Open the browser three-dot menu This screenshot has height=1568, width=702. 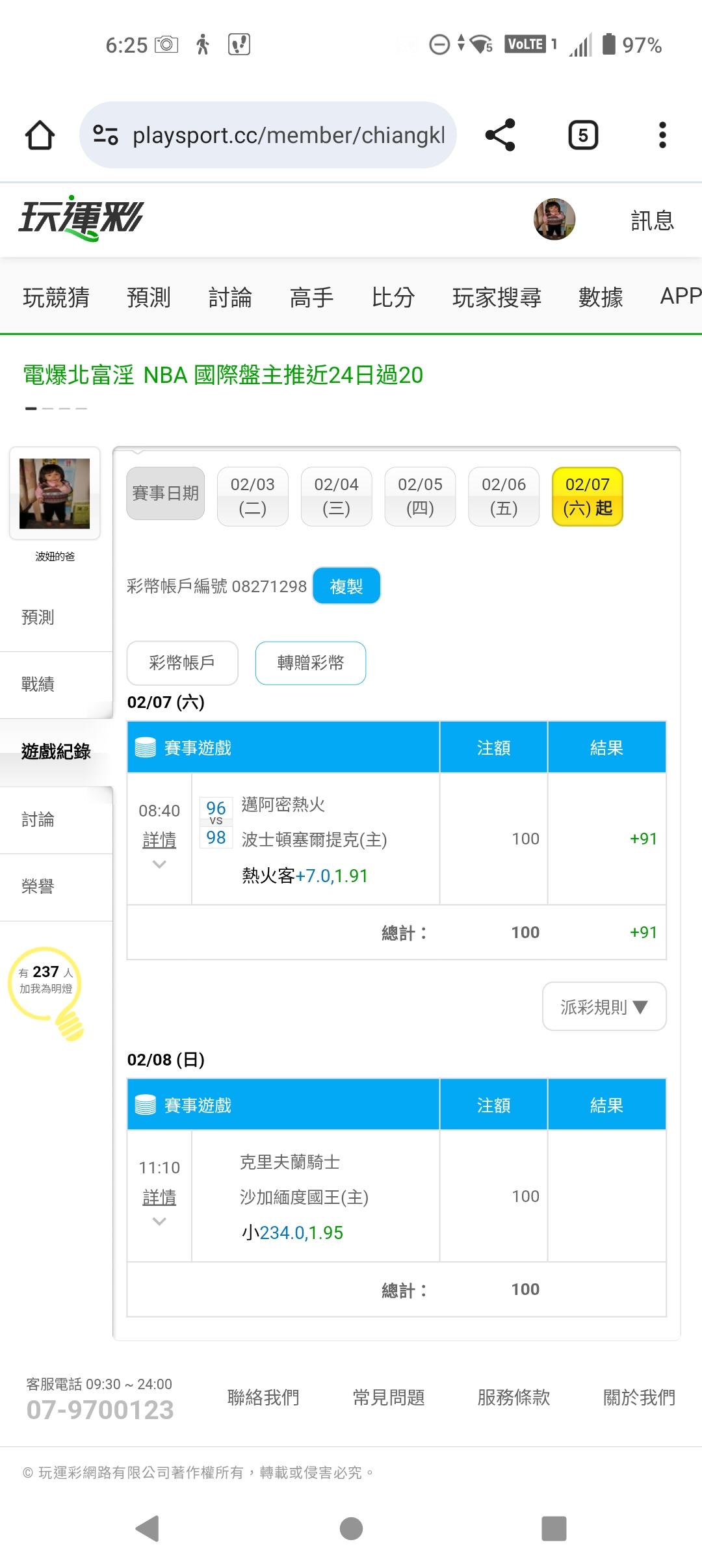[x=662, y=135]
